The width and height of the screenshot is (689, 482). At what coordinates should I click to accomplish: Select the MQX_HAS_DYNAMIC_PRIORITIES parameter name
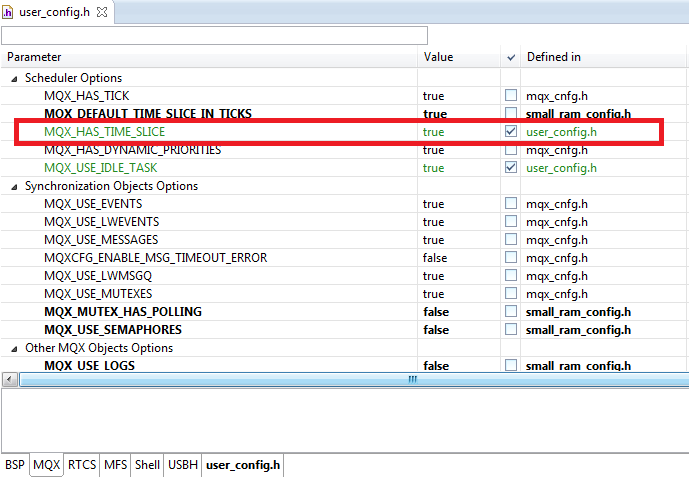tap(133, 151)
